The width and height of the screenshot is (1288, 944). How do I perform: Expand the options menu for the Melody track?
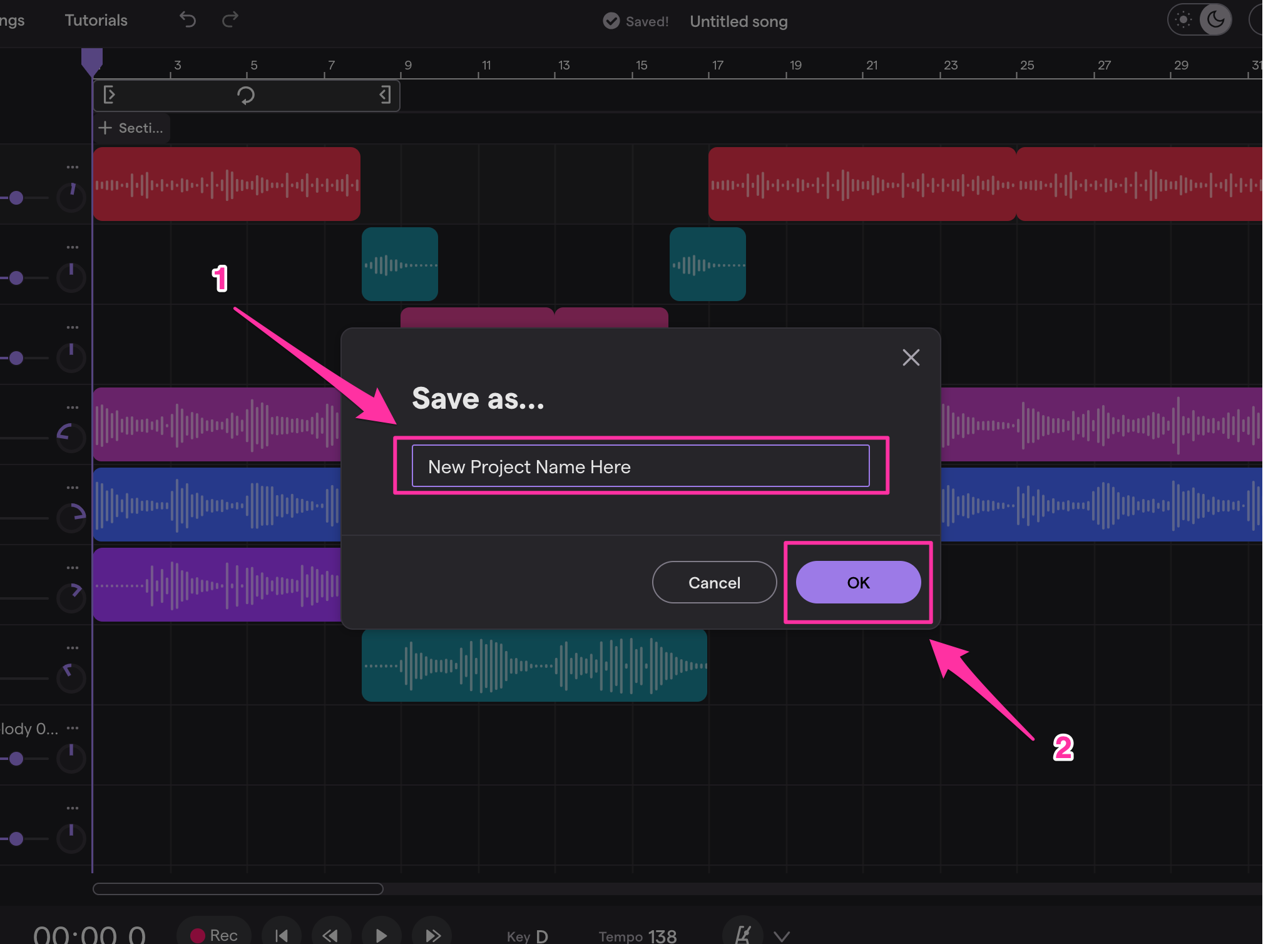click(72, 727)
